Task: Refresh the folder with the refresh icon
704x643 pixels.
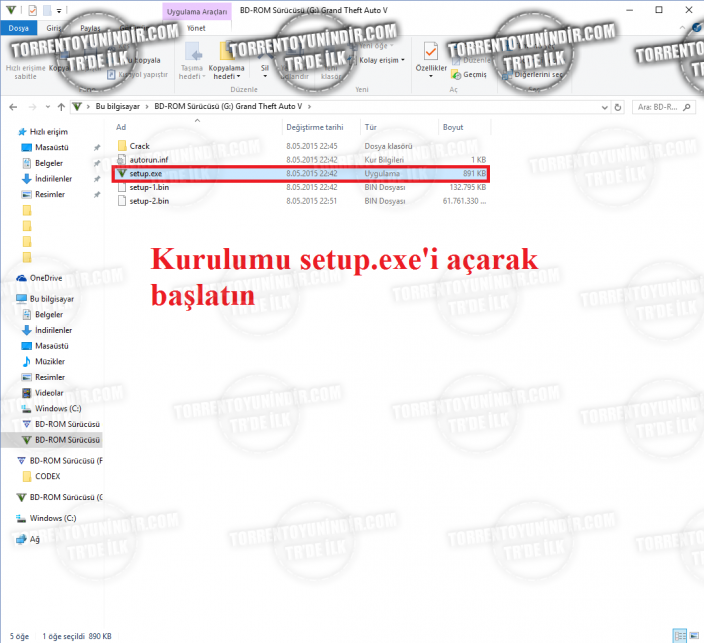Action: (x=618, y=107)
